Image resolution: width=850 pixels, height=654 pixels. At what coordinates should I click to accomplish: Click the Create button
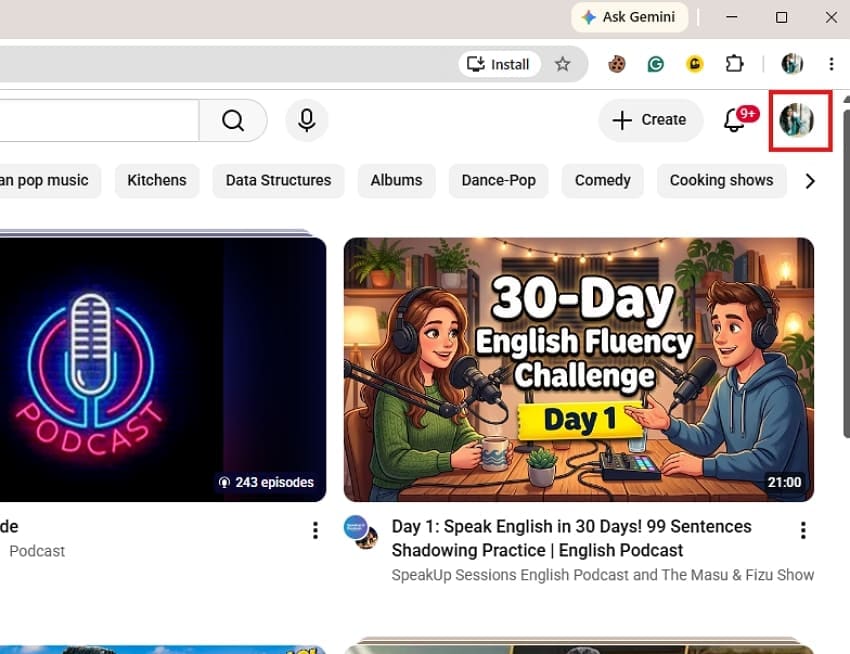point(651,120)
